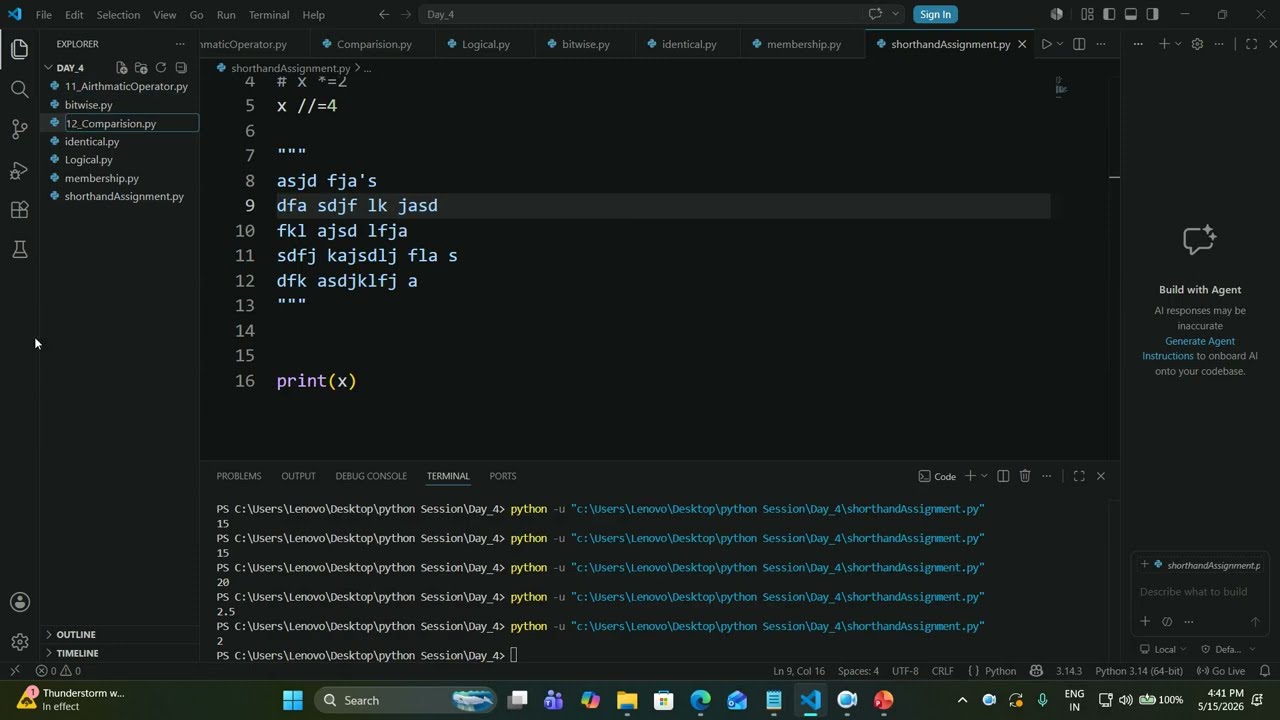The width and height of the screenshot is (1280, 720).
Task: Open Windows Start menu on taskbar
Action: point(293,700)
